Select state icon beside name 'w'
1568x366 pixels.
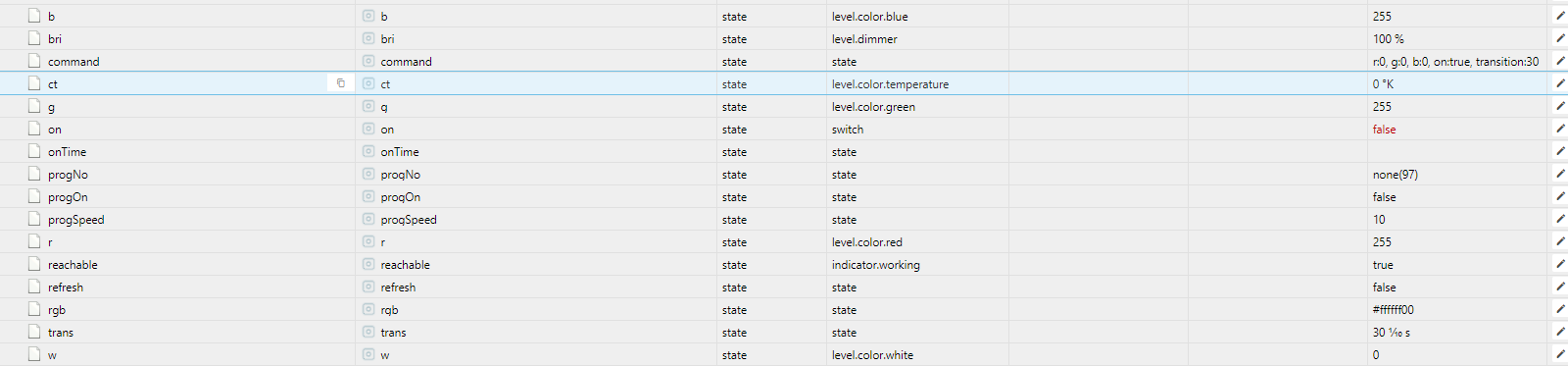(368, 354)
